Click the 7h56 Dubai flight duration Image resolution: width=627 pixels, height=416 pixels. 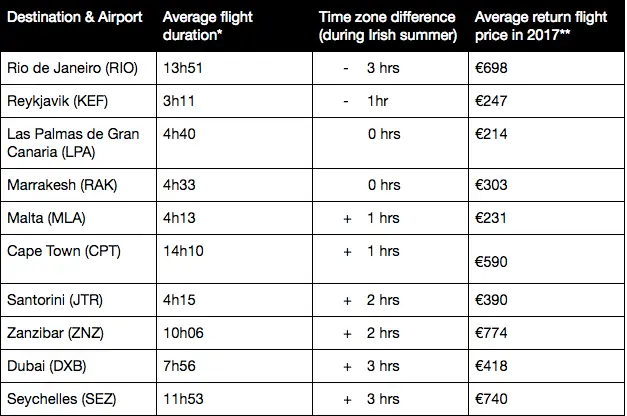tap(179, 366)
